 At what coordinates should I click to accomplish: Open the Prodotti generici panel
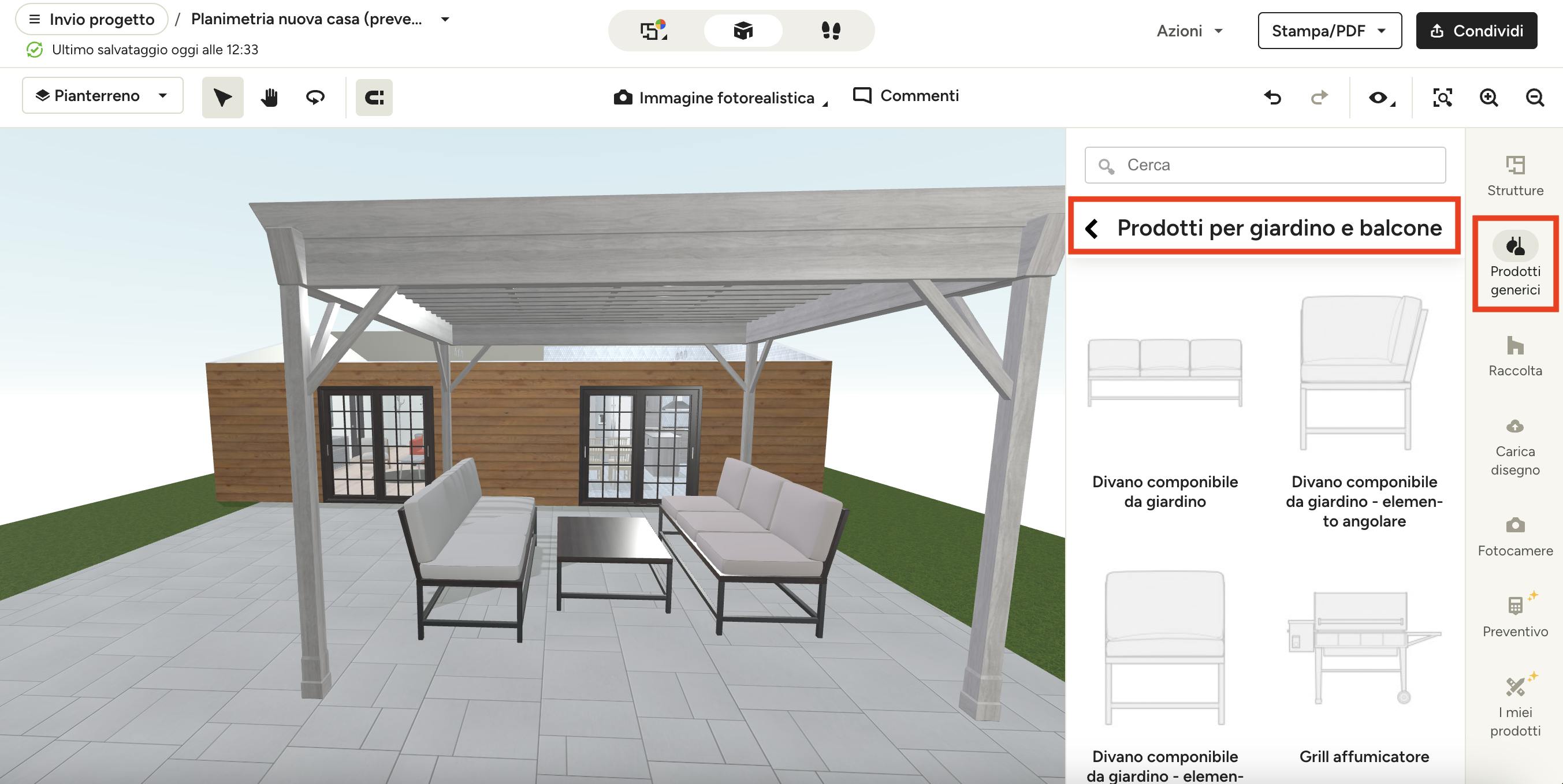1515,264
